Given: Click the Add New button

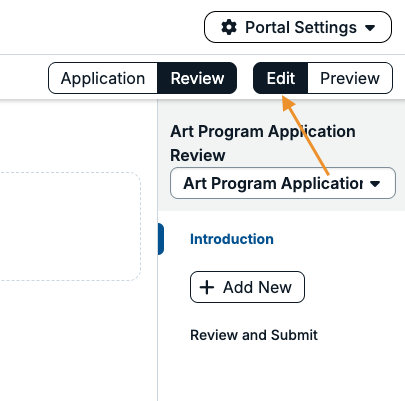Looking at the screenshot, I should tap(247, 287).
